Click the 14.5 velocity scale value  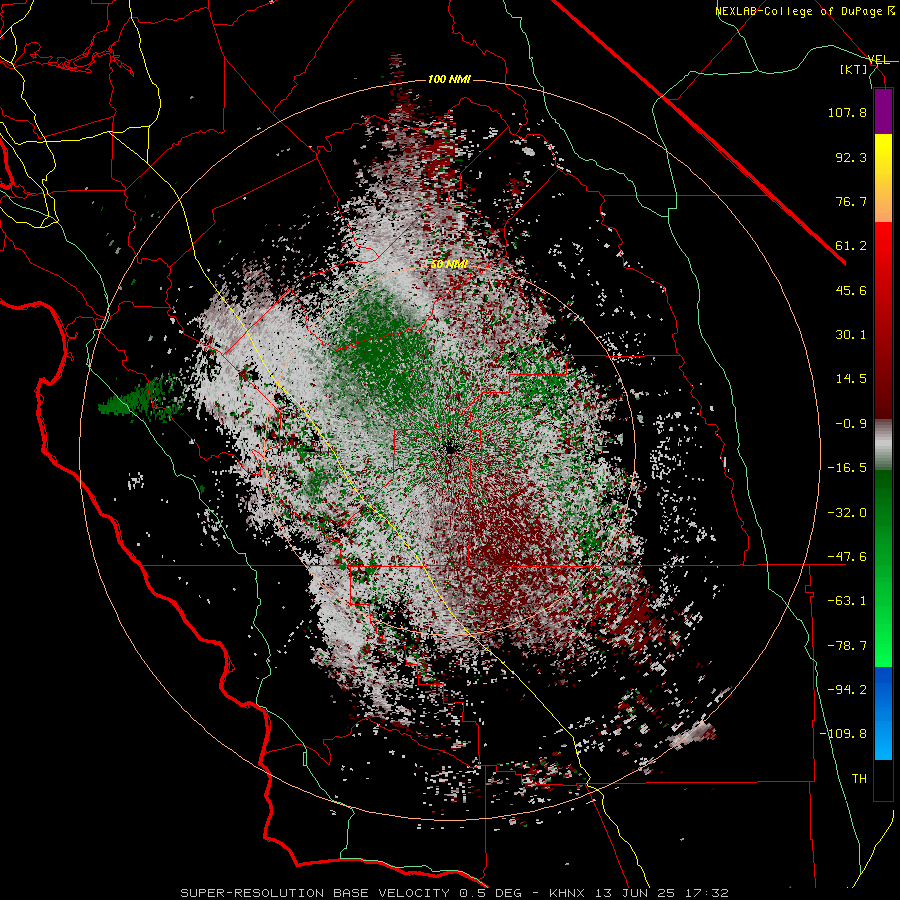[851, 379]
